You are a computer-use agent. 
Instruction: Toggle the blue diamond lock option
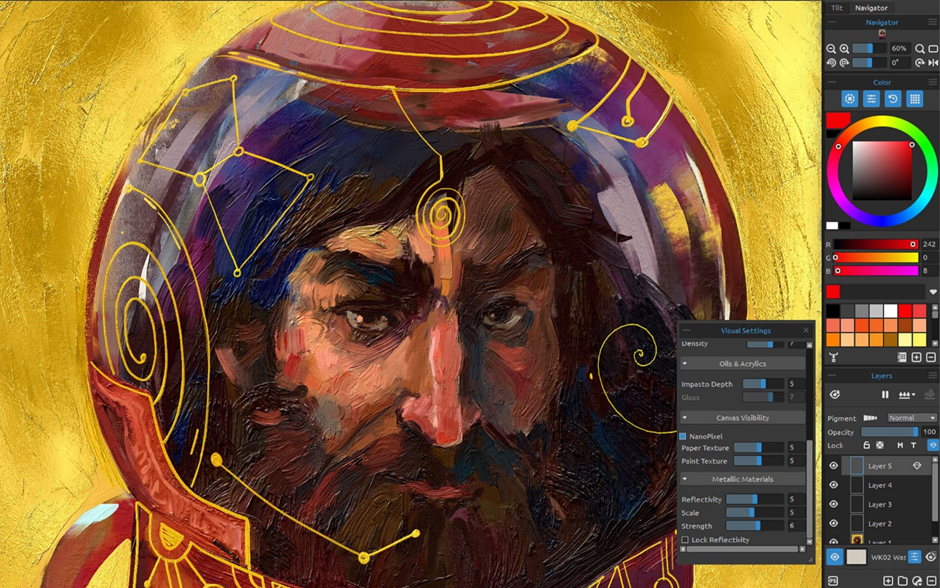[x=933, y=445]
